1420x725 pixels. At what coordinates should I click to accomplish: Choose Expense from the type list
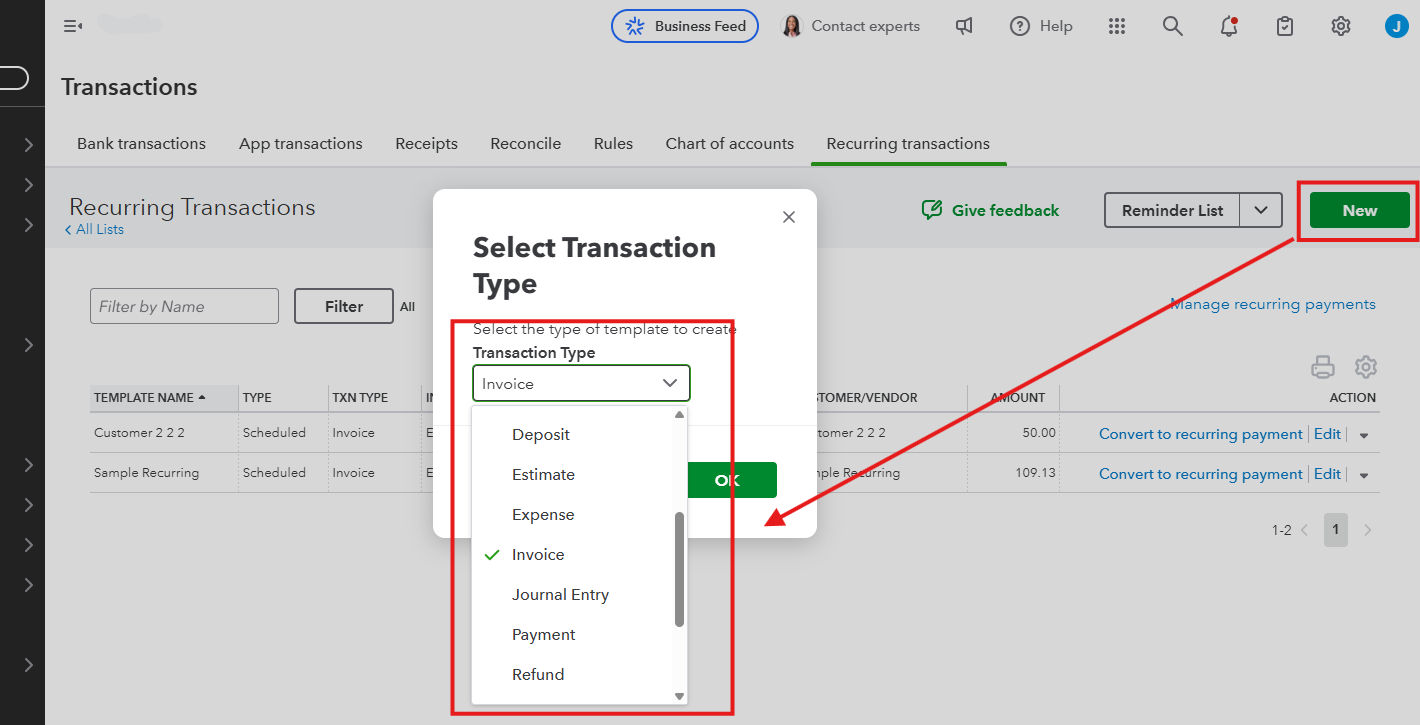click(543, 514)
